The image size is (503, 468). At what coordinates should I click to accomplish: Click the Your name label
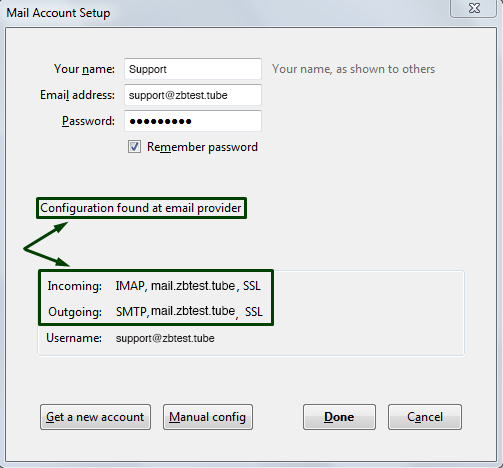(x=84, y=69)
